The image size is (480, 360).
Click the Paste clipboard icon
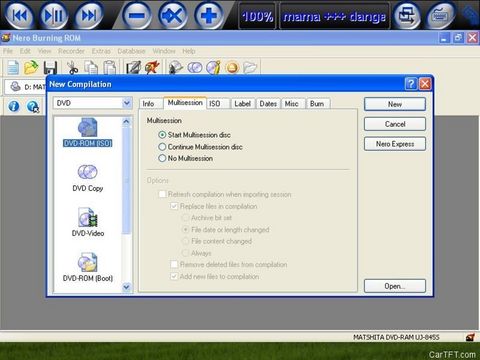(x=110, y=68)
